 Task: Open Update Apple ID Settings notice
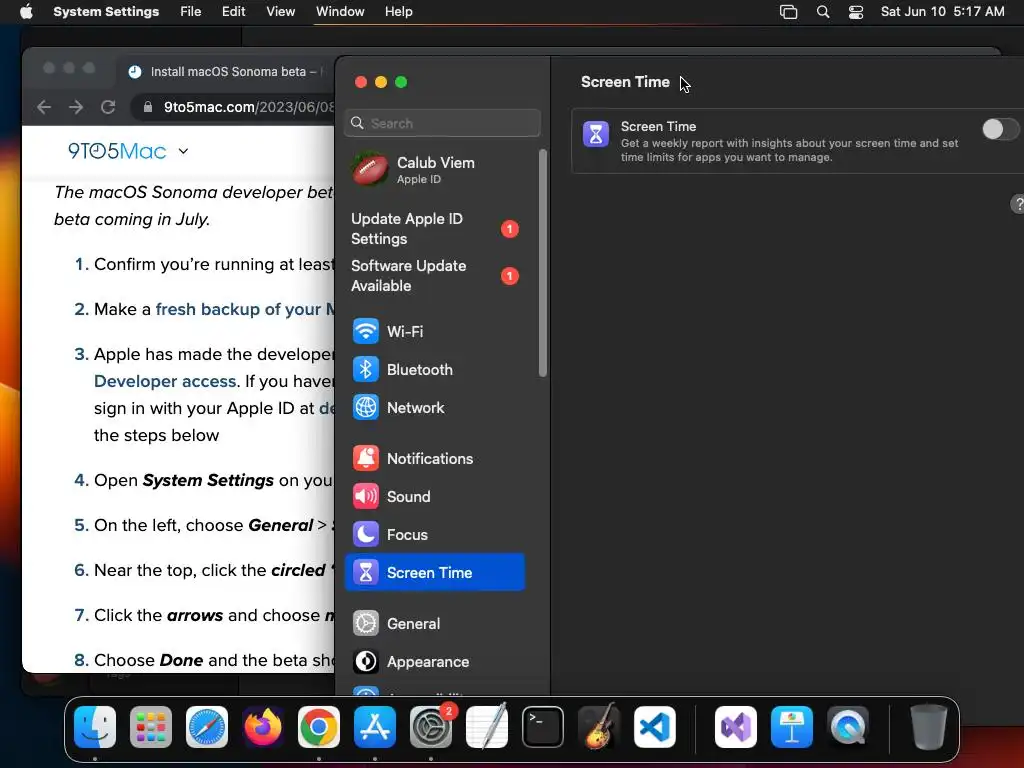tap(434, 229)
